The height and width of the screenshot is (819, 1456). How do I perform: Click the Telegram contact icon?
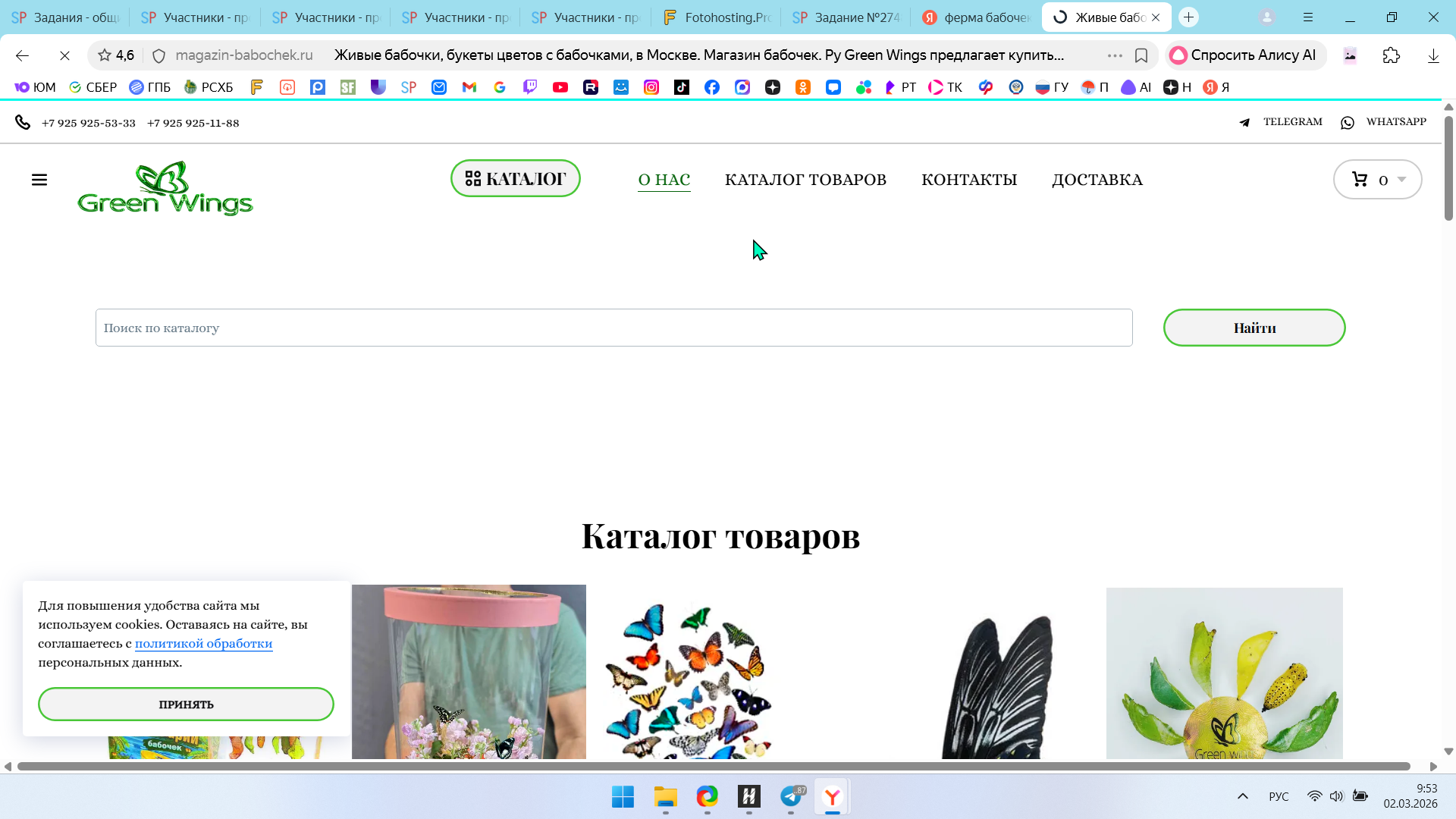pyautogui.click(x=1244, y=122)
